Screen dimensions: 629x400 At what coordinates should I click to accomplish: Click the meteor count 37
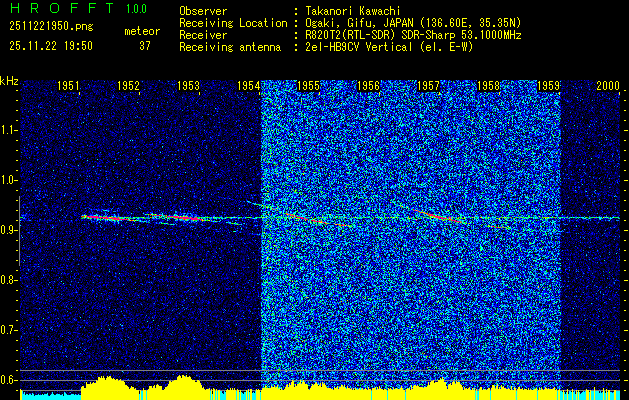coord(145,46)
